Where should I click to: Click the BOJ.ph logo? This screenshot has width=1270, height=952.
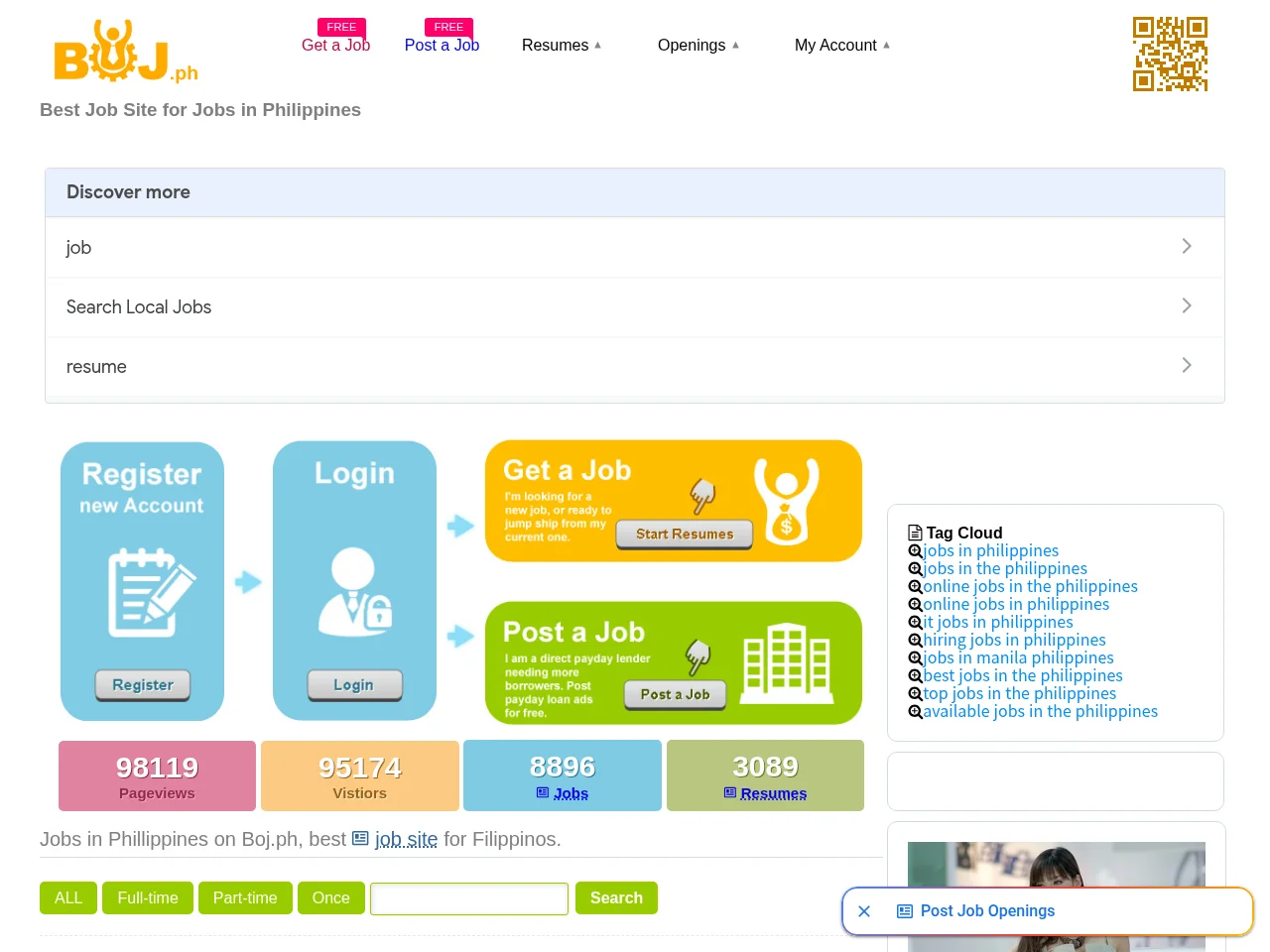(x=126, y=52)
